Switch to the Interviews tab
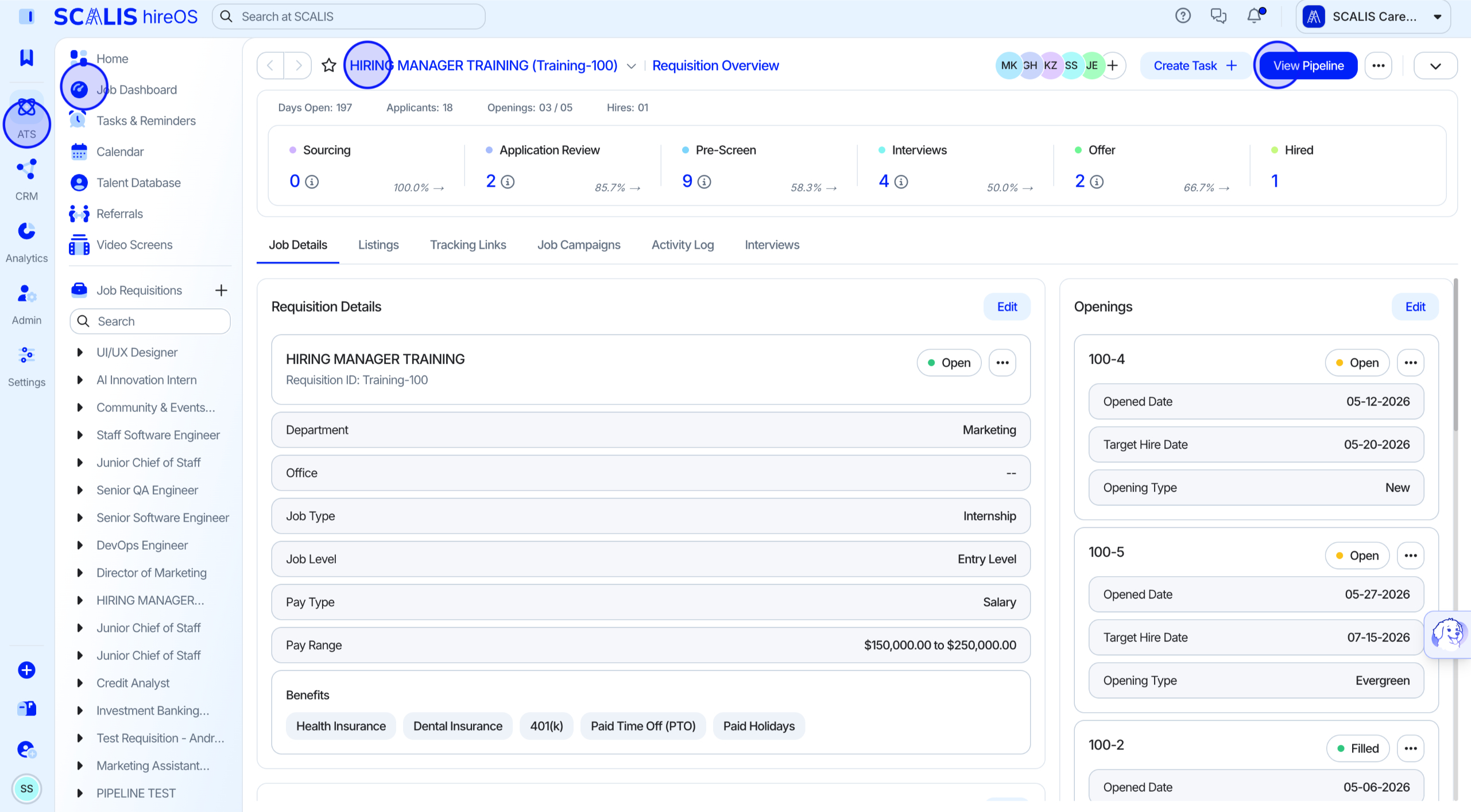Image resolution: width=1471 pixels, height=812 pixels. point(772,245)
